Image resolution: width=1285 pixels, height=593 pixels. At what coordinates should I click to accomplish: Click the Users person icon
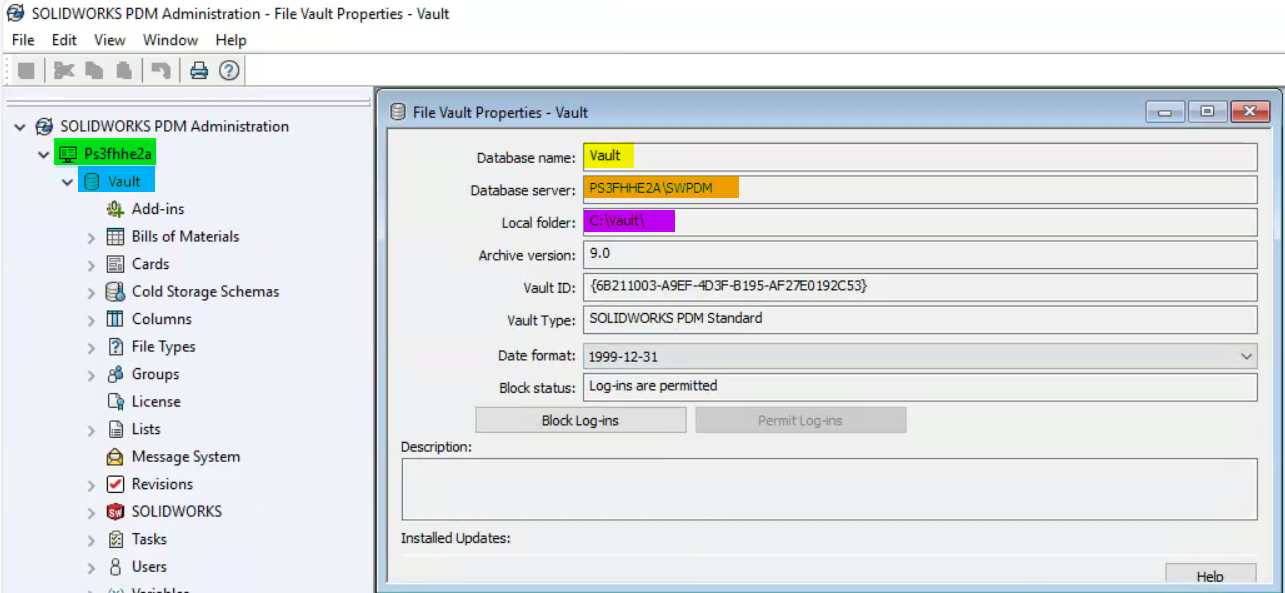pos(115,567)
